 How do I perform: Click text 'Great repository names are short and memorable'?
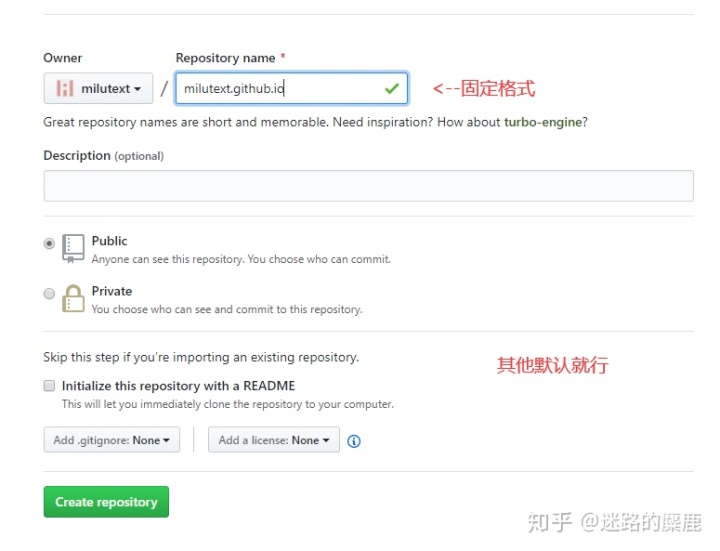pyautogui.click(x=186, y=122)
